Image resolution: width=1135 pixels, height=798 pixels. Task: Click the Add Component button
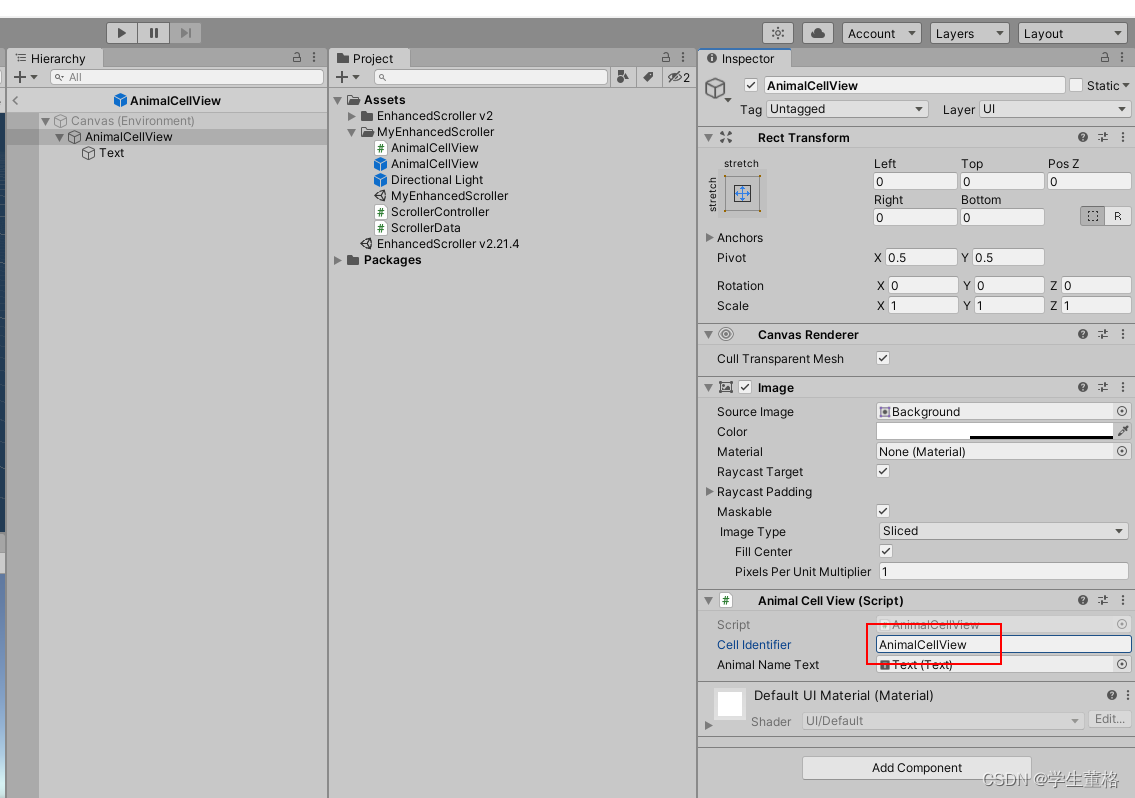click(x=915, y=767)
